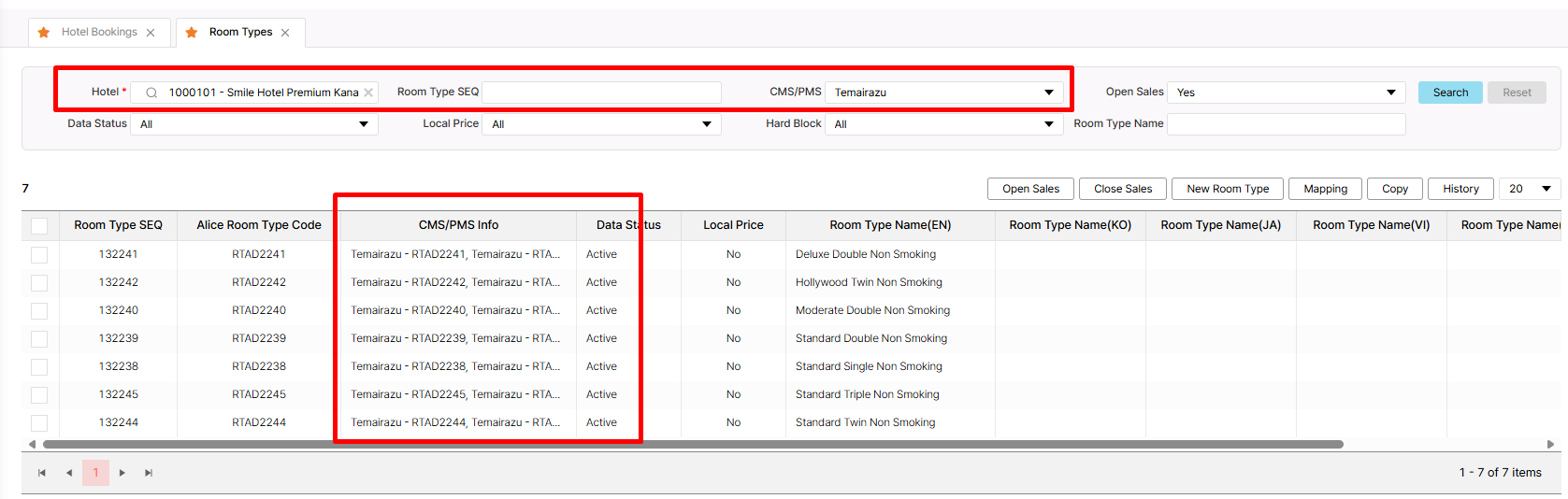Screen dimensions: 1568x499
Task: Jump to the last results page
Action: click(x=149, y=473)
